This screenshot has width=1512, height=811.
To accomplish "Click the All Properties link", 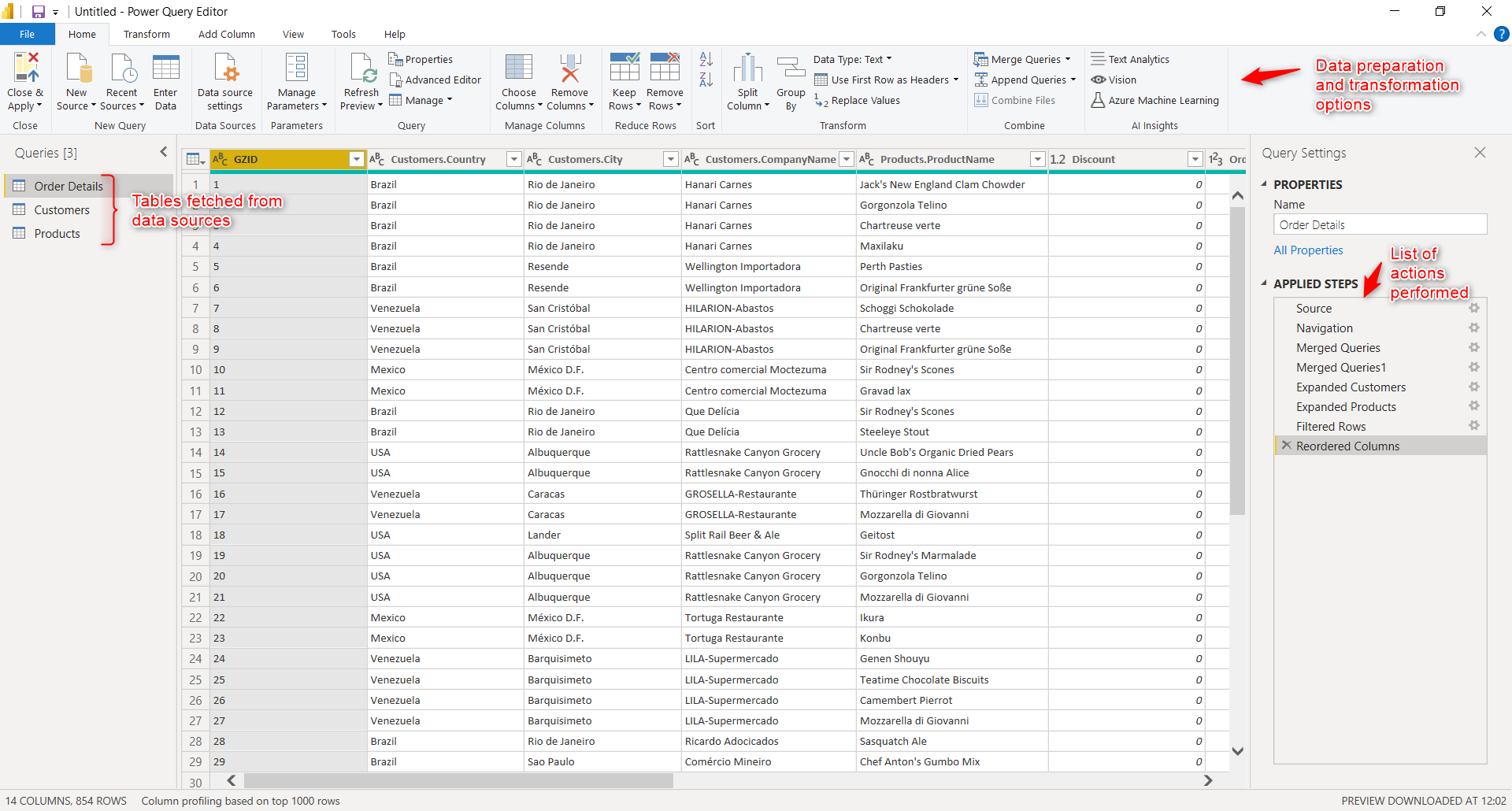I will click(x=1308, y=250).
